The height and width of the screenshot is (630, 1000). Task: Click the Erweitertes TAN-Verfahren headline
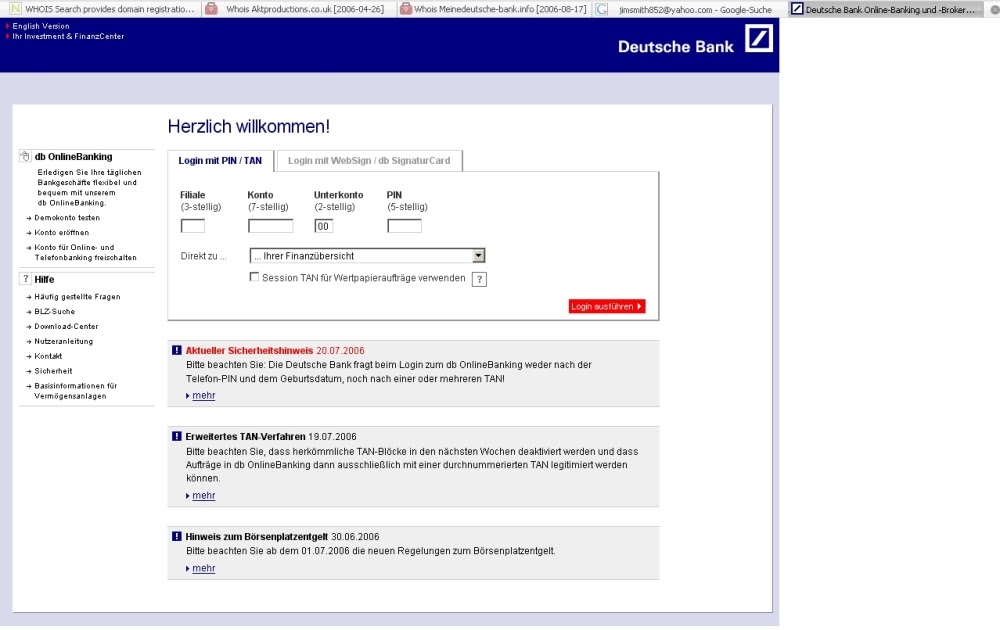point(246,436)
